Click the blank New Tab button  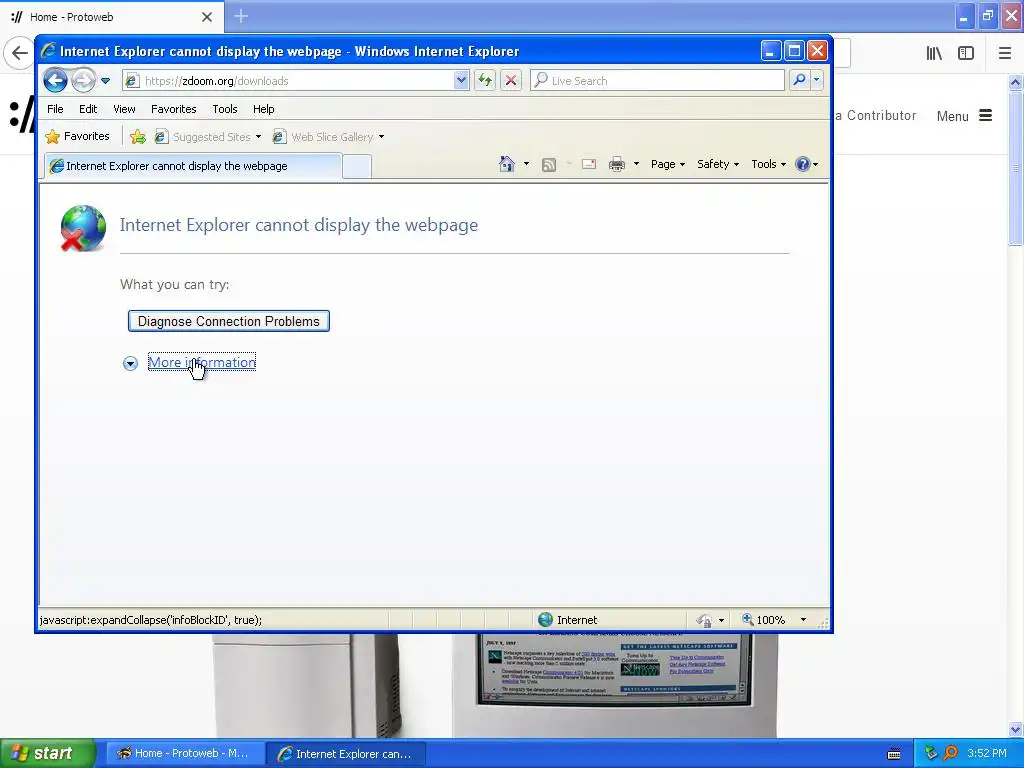pos(357,166)
